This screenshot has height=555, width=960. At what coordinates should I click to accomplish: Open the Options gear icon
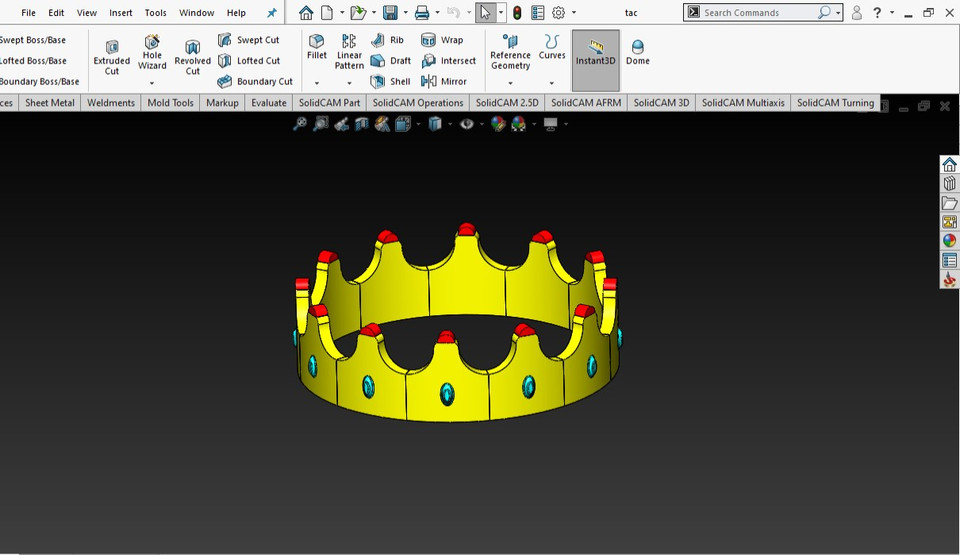pos(558,12)
